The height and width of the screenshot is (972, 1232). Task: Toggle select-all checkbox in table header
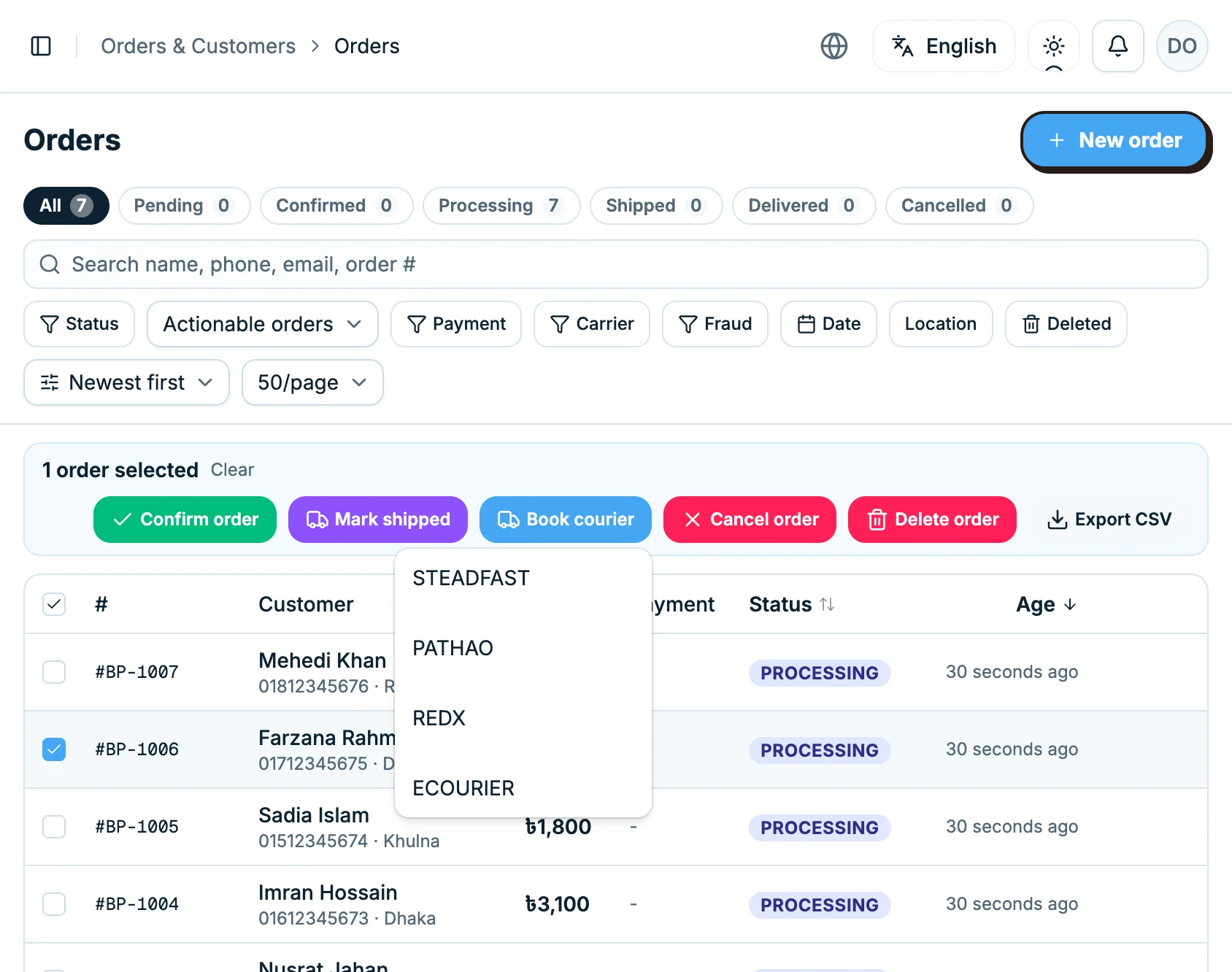point(54,604)
